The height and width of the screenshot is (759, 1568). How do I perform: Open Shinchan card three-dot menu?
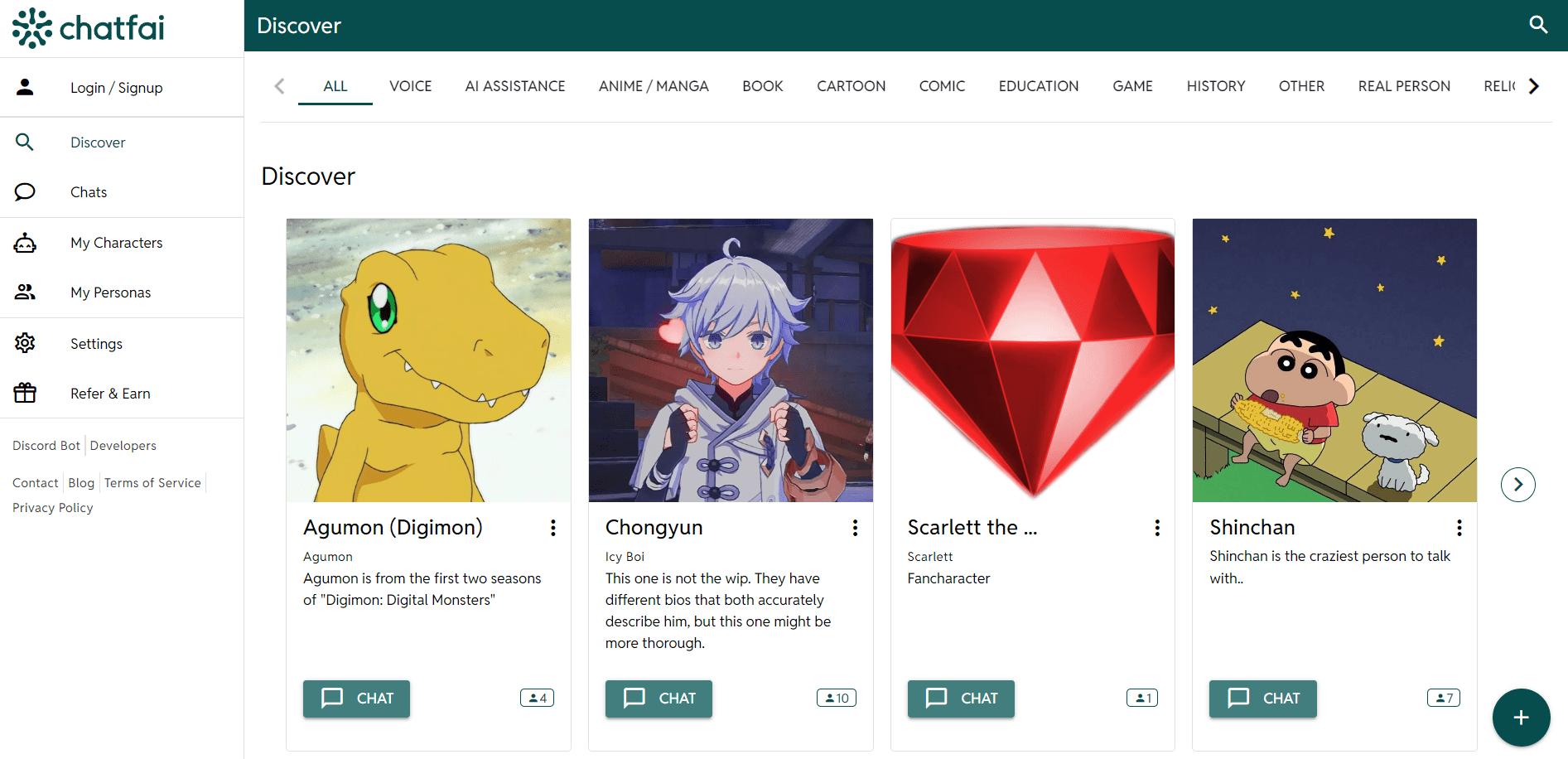[1459, 528]
